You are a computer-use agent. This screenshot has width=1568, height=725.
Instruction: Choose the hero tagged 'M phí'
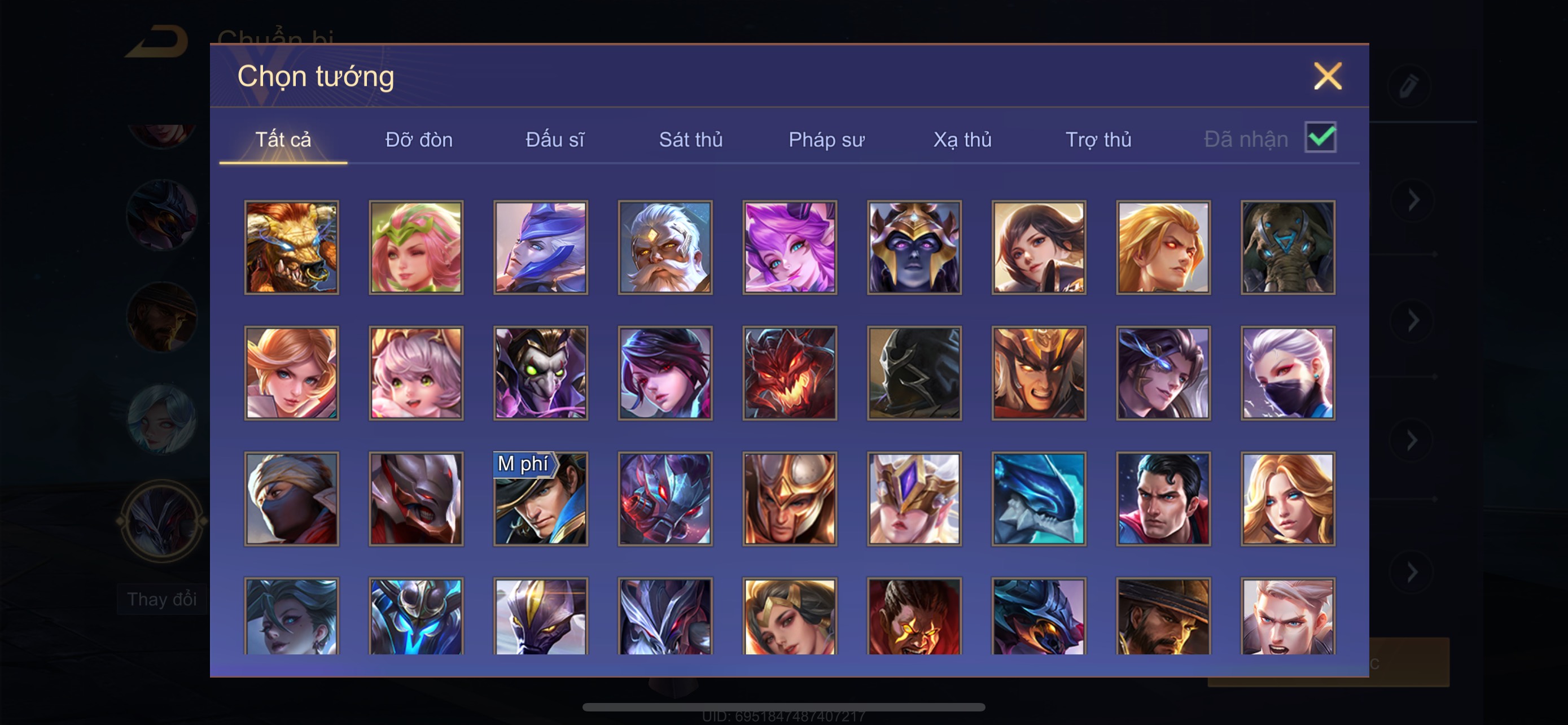click(x=541, y=499)
